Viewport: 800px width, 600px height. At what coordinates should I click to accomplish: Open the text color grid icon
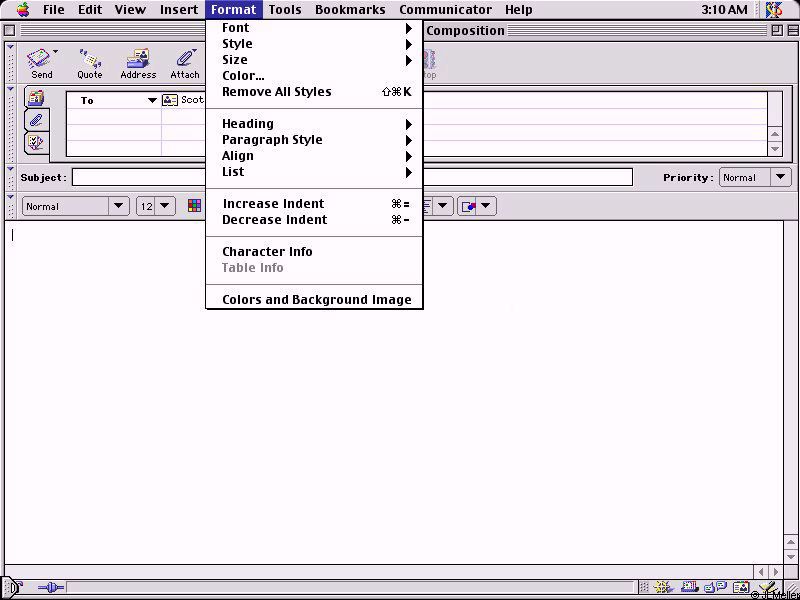194,206
